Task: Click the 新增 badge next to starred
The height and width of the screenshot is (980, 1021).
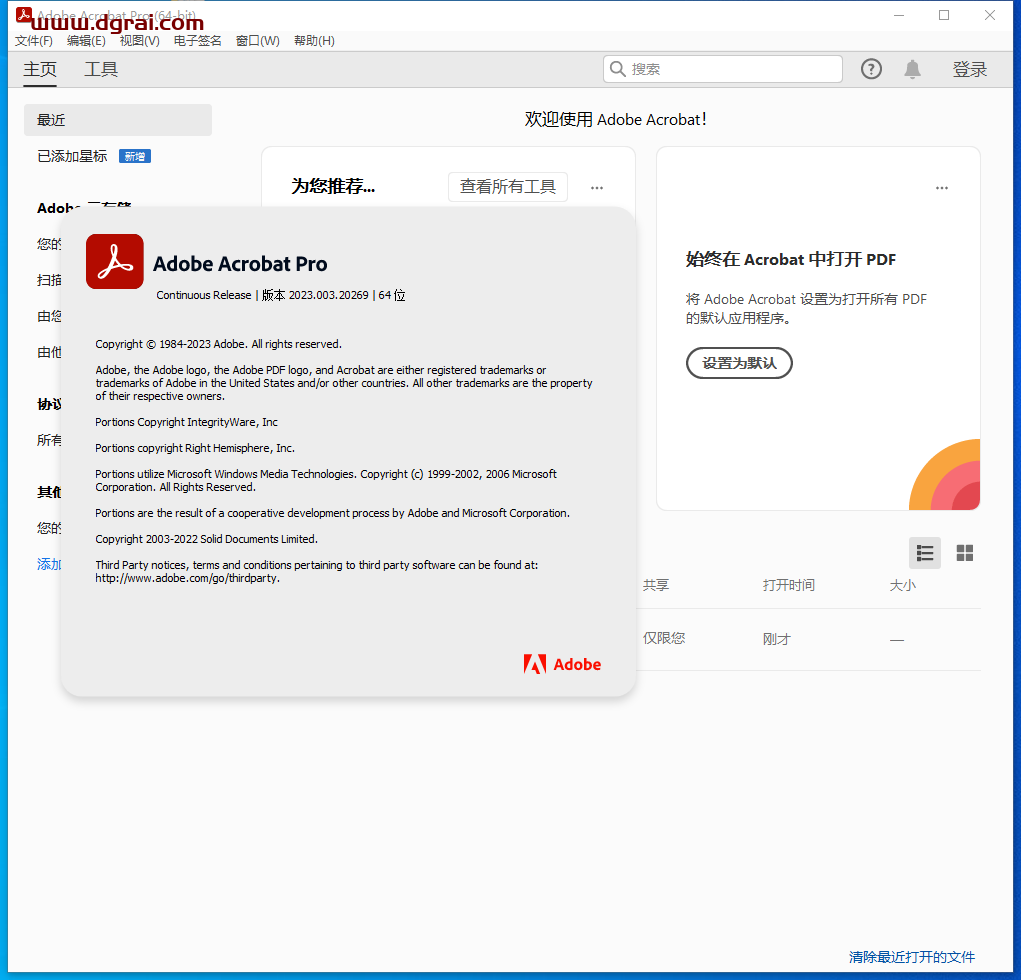Action: (x=135, y=156)
